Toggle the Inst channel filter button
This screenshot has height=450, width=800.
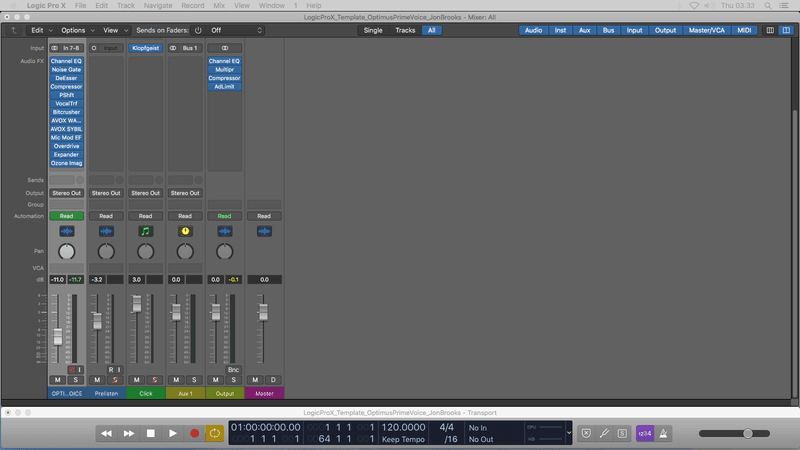pos(560,30)
